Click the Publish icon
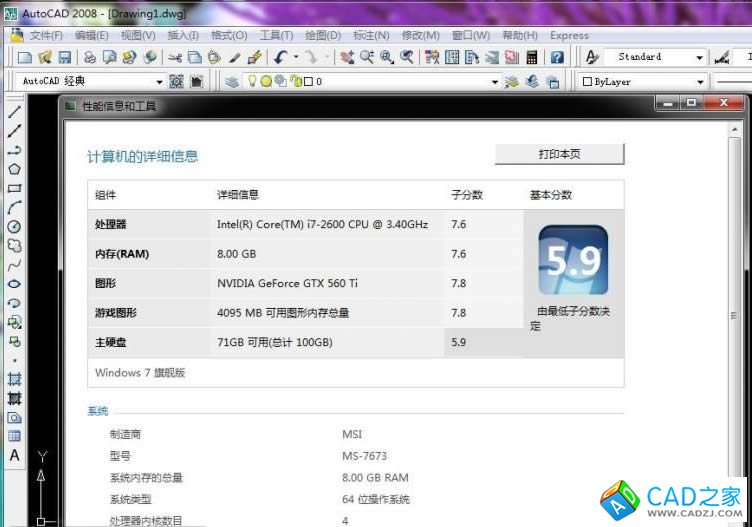The height and width of the screenshot is (527, 752). 129,58
